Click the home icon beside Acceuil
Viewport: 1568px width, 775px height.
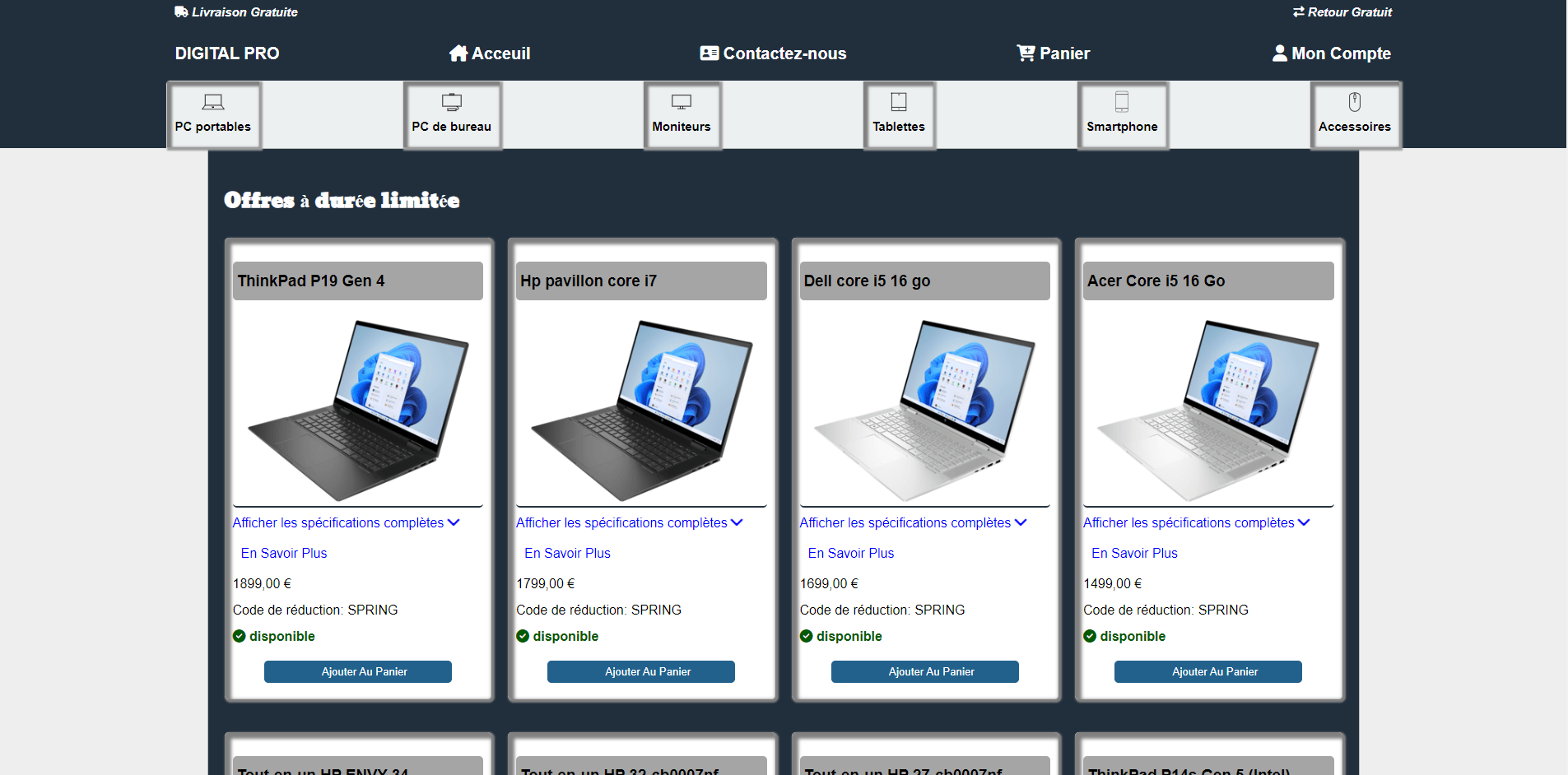(458, 53)
